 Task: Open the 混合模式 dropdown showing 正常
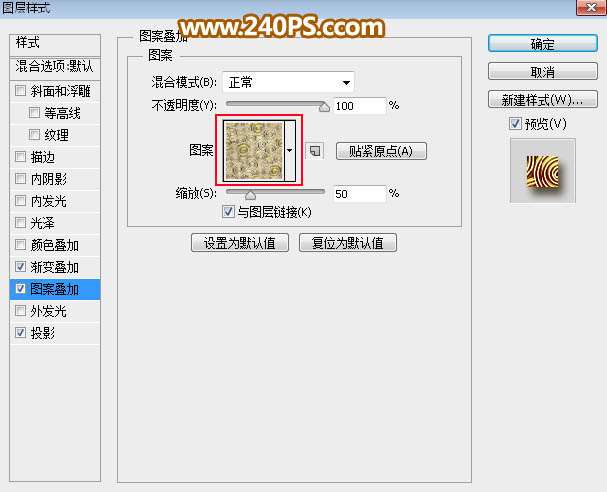(288, 82)
